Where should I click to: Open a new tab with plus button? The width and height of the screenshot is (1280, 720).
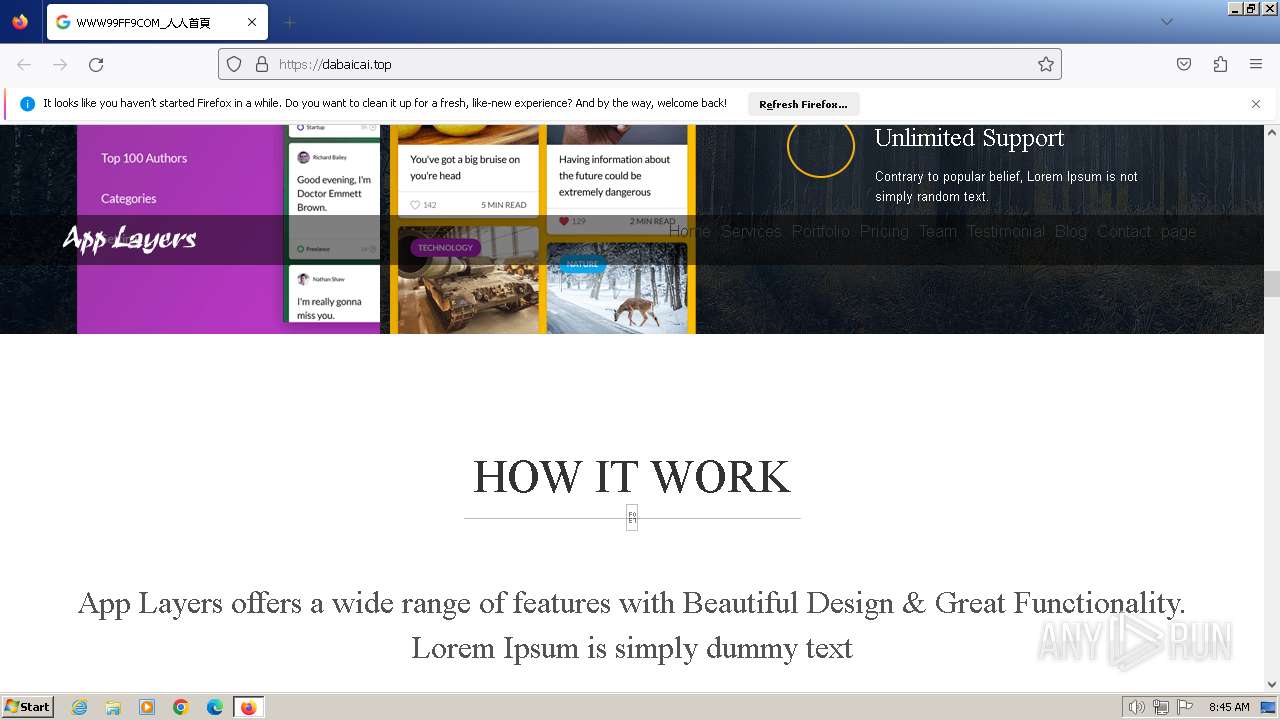(289, 22)
